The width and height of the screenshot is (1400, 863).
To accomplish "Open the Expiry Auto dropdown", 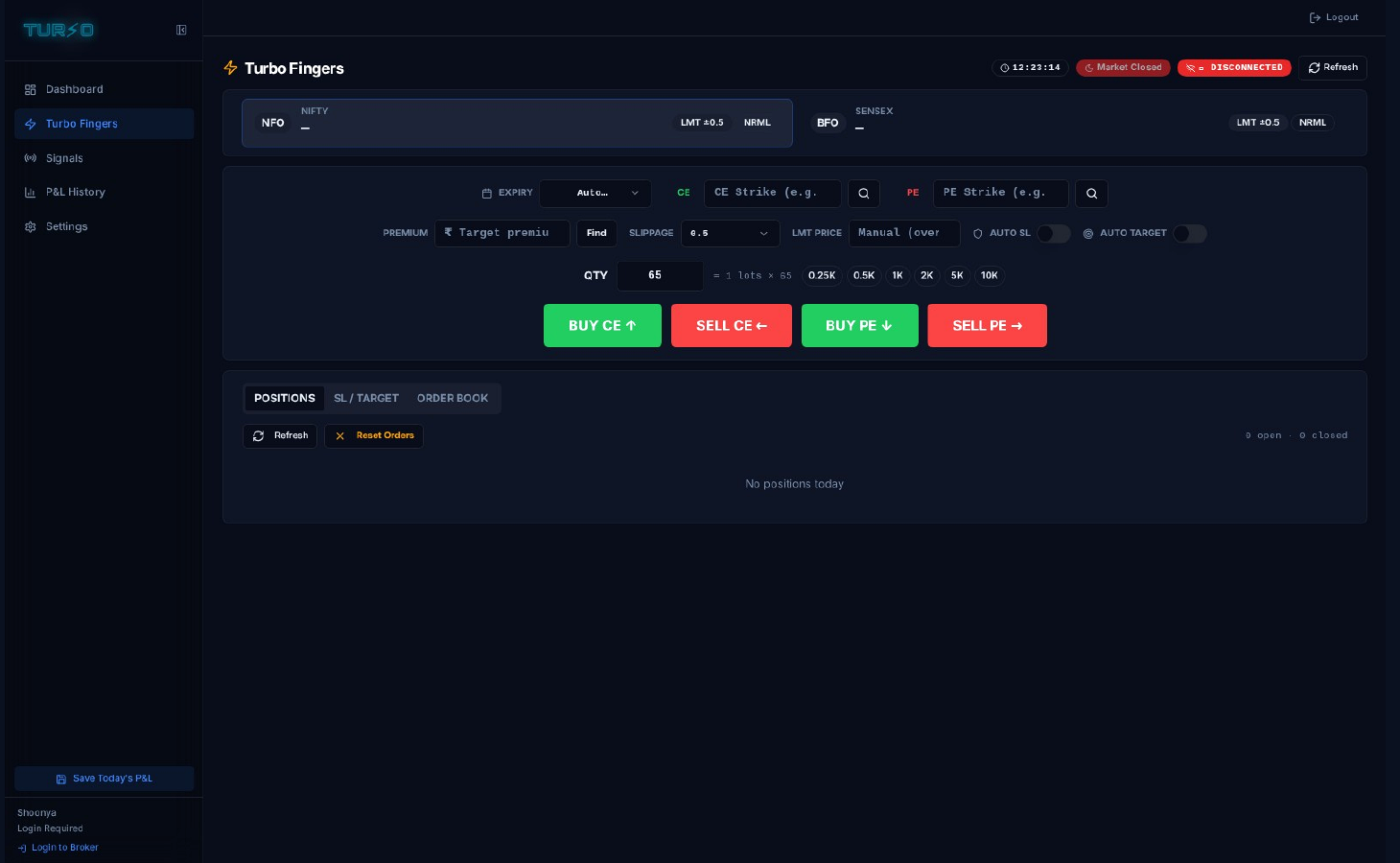I will [x=595, y=193].
